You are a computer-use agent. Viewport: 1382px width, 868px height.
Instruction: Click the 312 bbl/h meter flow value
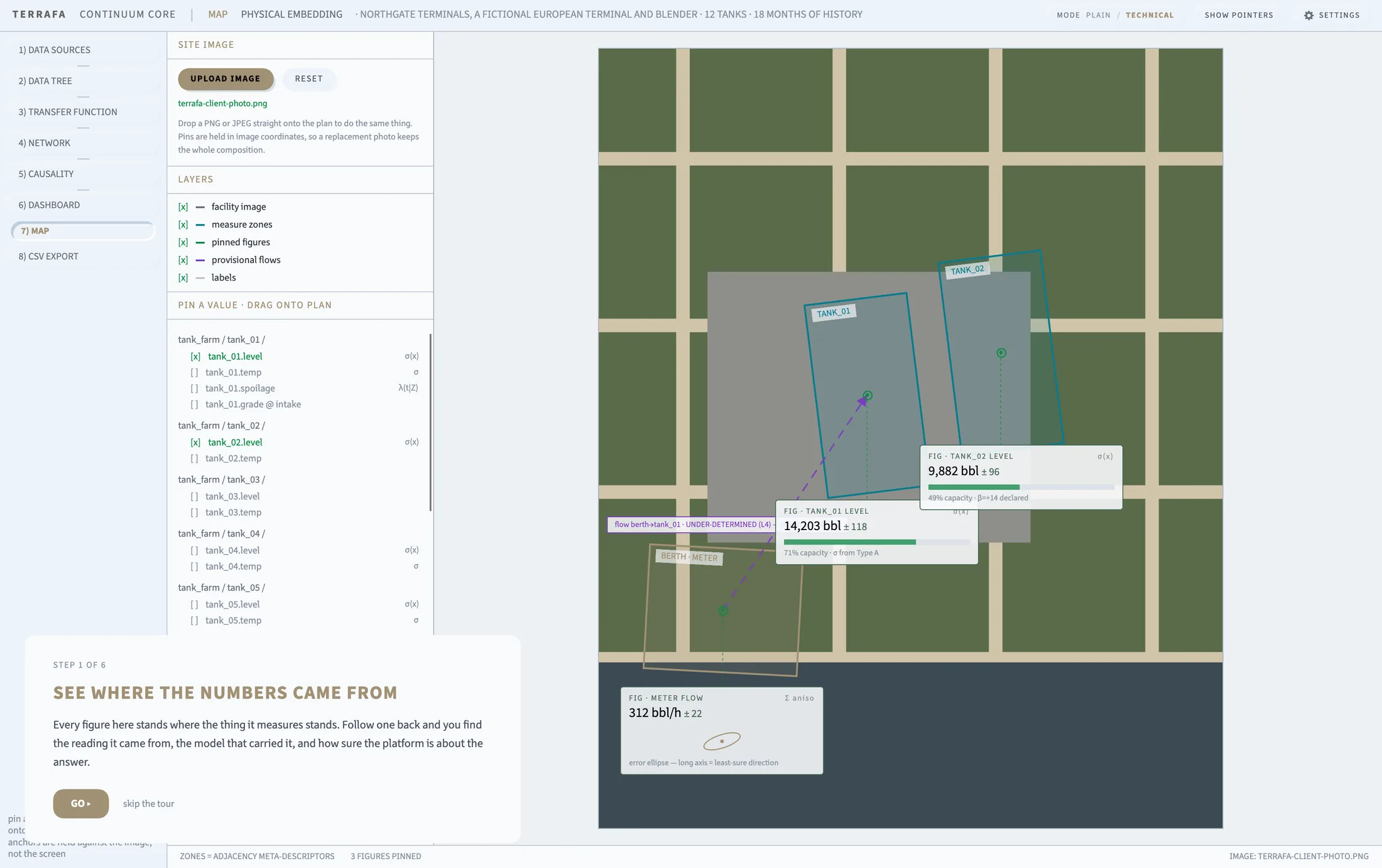pyautogui.click(x=655, y=713)
